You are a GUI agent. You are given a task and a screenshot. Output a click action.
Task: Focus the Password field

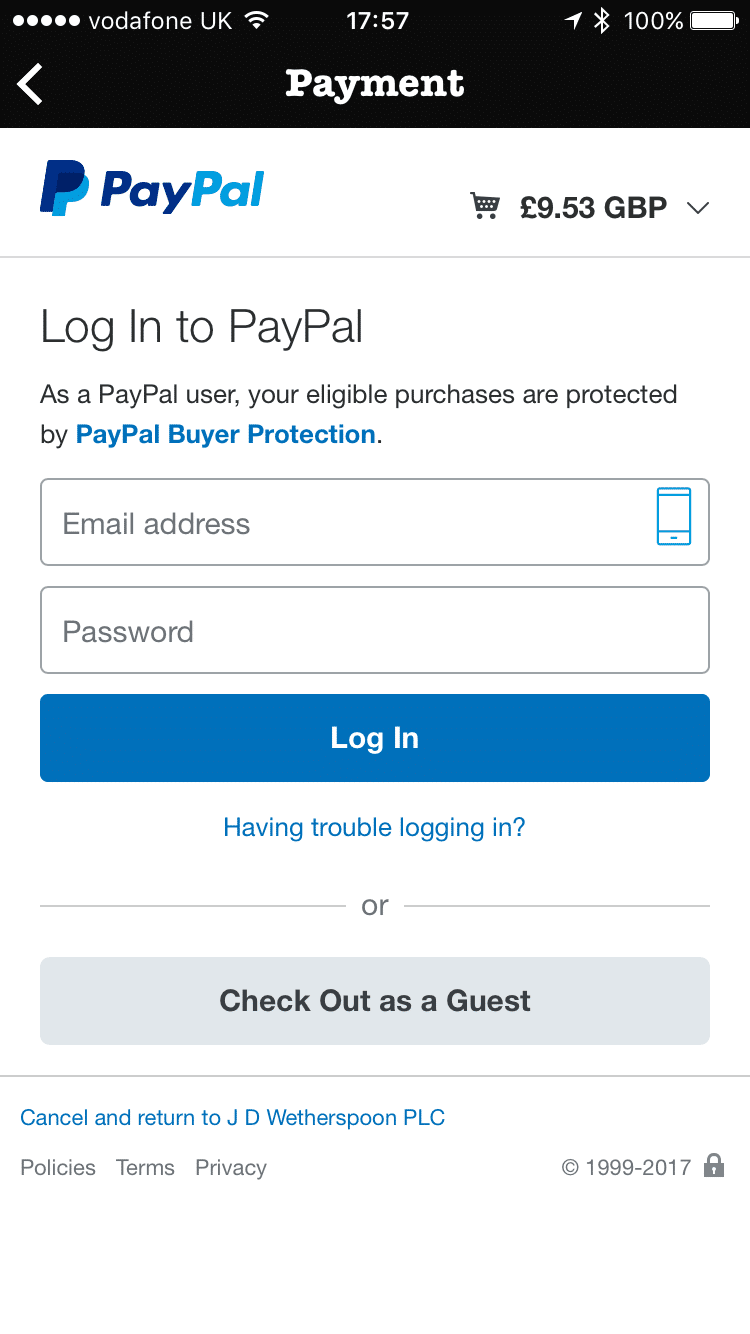point(374,631)
